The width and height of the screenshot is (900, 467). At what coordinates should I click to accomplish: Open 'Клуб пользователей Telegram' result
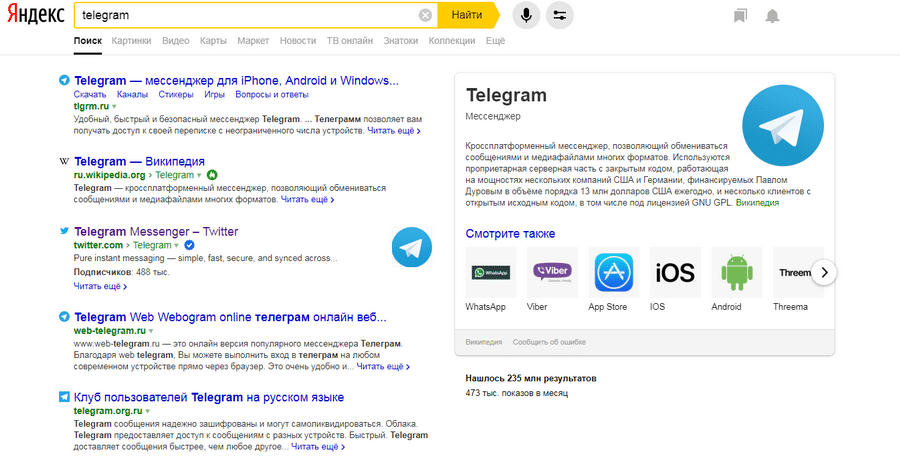coord(209,397)
